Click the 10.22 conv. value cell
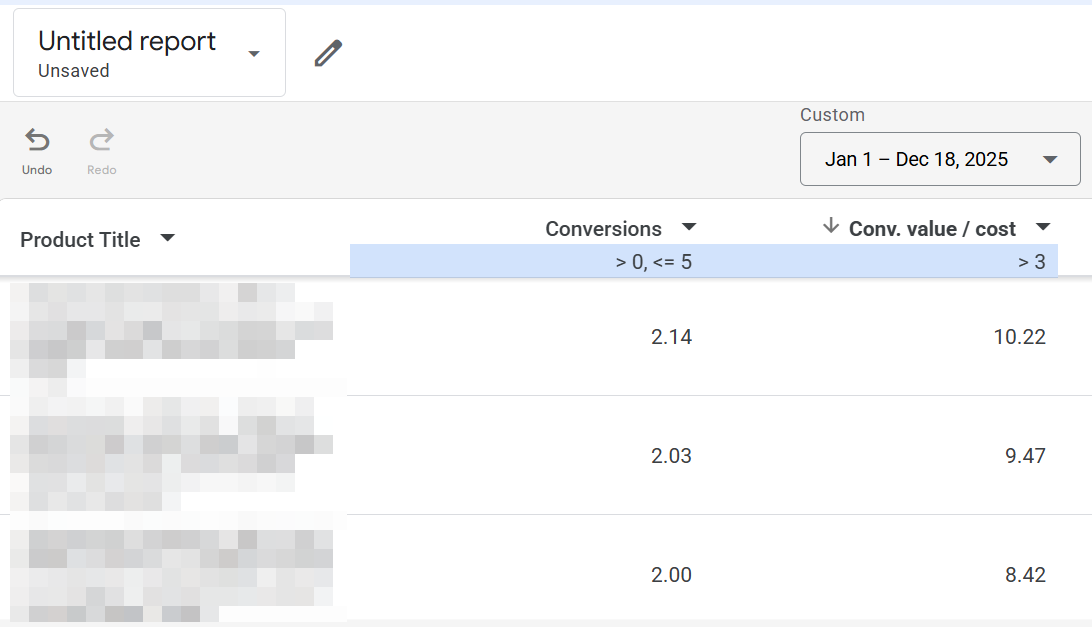The image size is (1092, 627). click(1020, 337)
